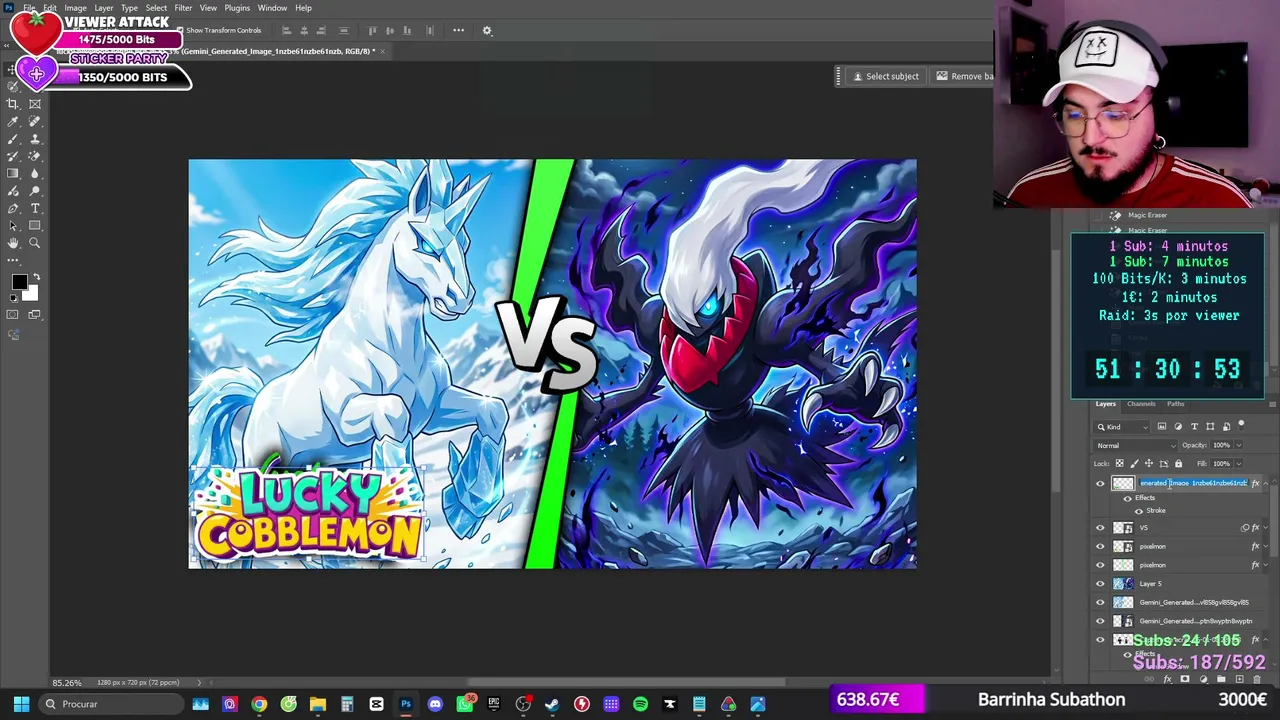This screenshot has width=1280, height=720.
Task: Lock layer position
Action: point(1148,463)
